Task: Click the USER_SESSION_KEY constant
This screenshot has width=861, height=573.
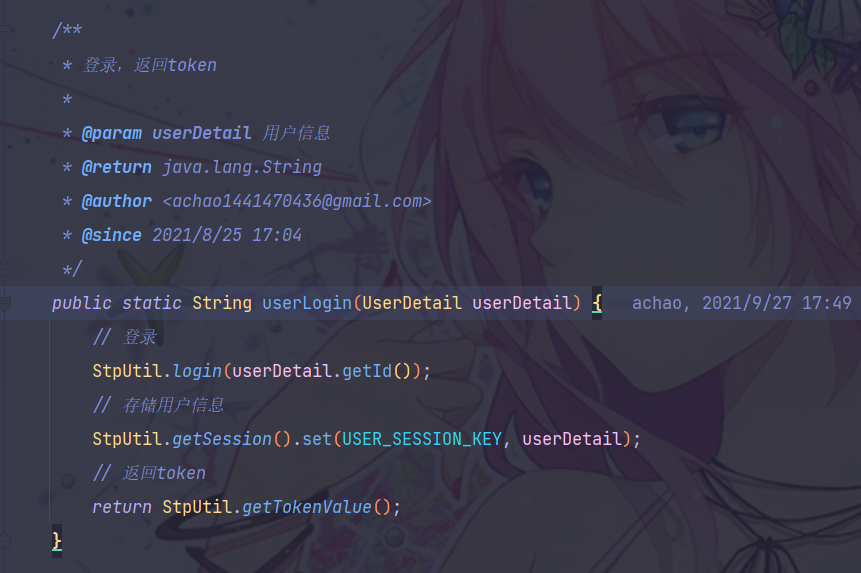Action: (x=422, y=439)
